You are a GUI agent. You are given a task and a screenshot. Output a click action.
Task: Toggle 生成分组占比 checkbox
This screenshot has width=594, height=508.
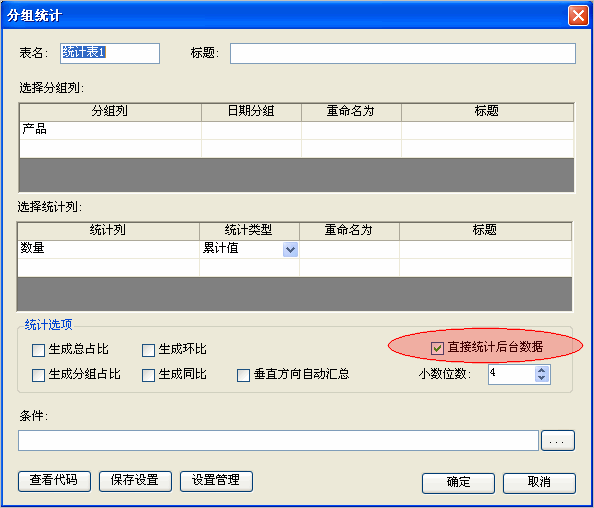point(38,375)
